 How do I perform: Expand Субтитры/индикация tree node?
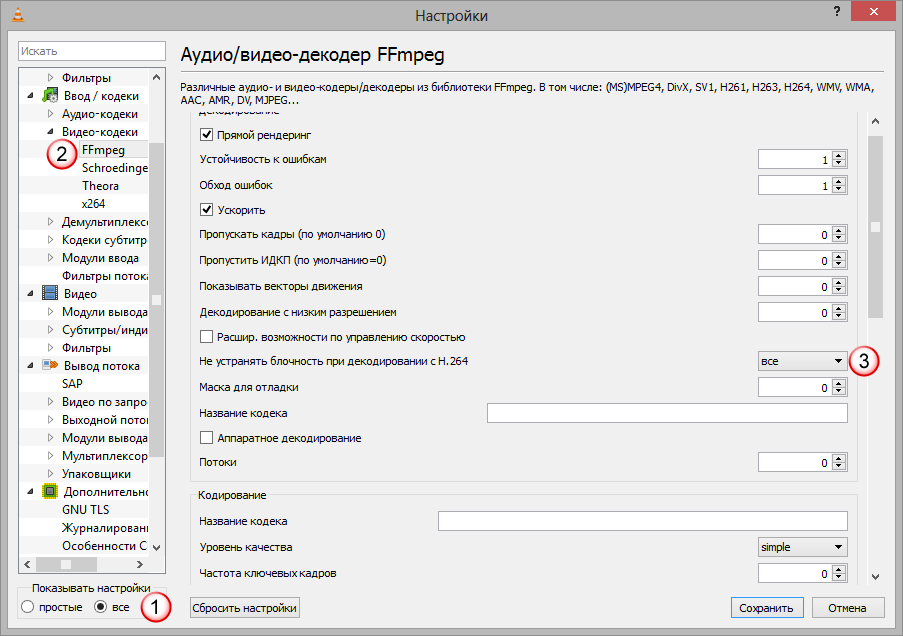(x=50, y=330)
